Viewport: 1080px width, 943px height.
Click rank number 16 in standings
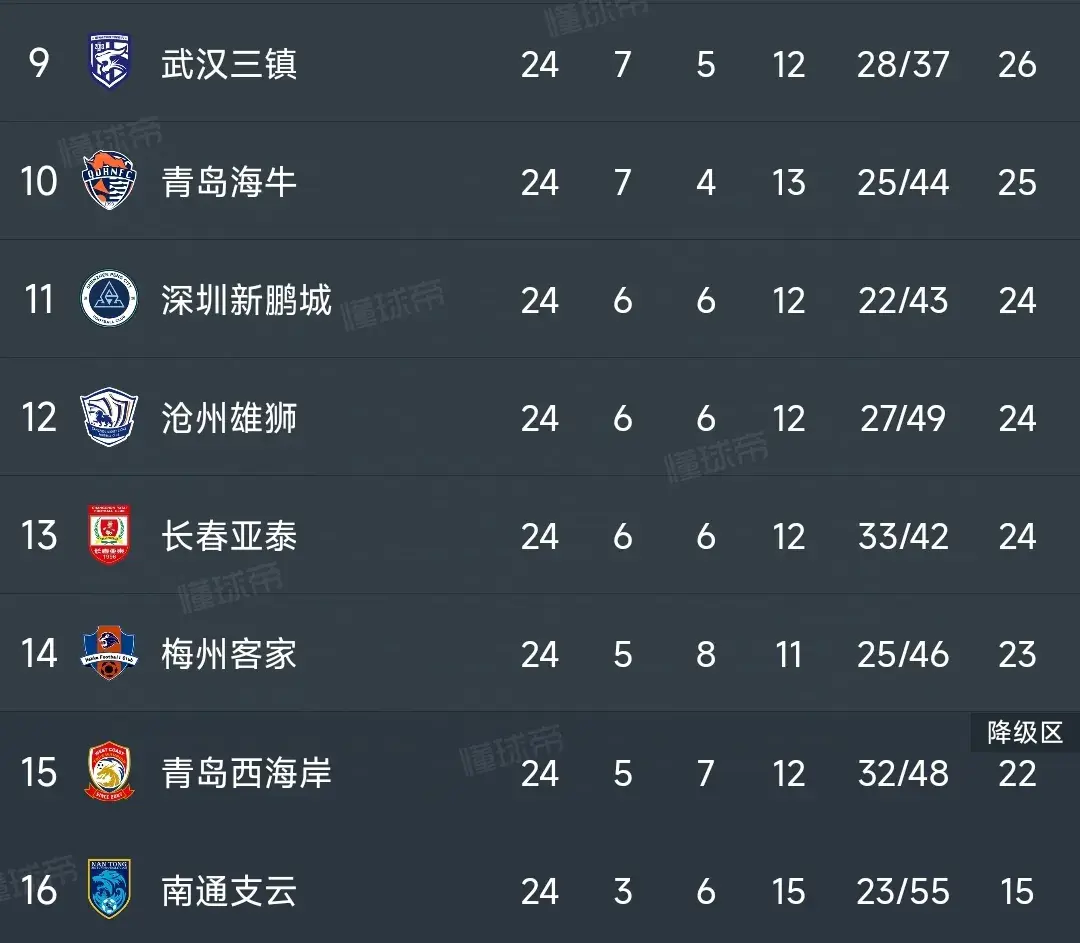[x=39, y=890]
